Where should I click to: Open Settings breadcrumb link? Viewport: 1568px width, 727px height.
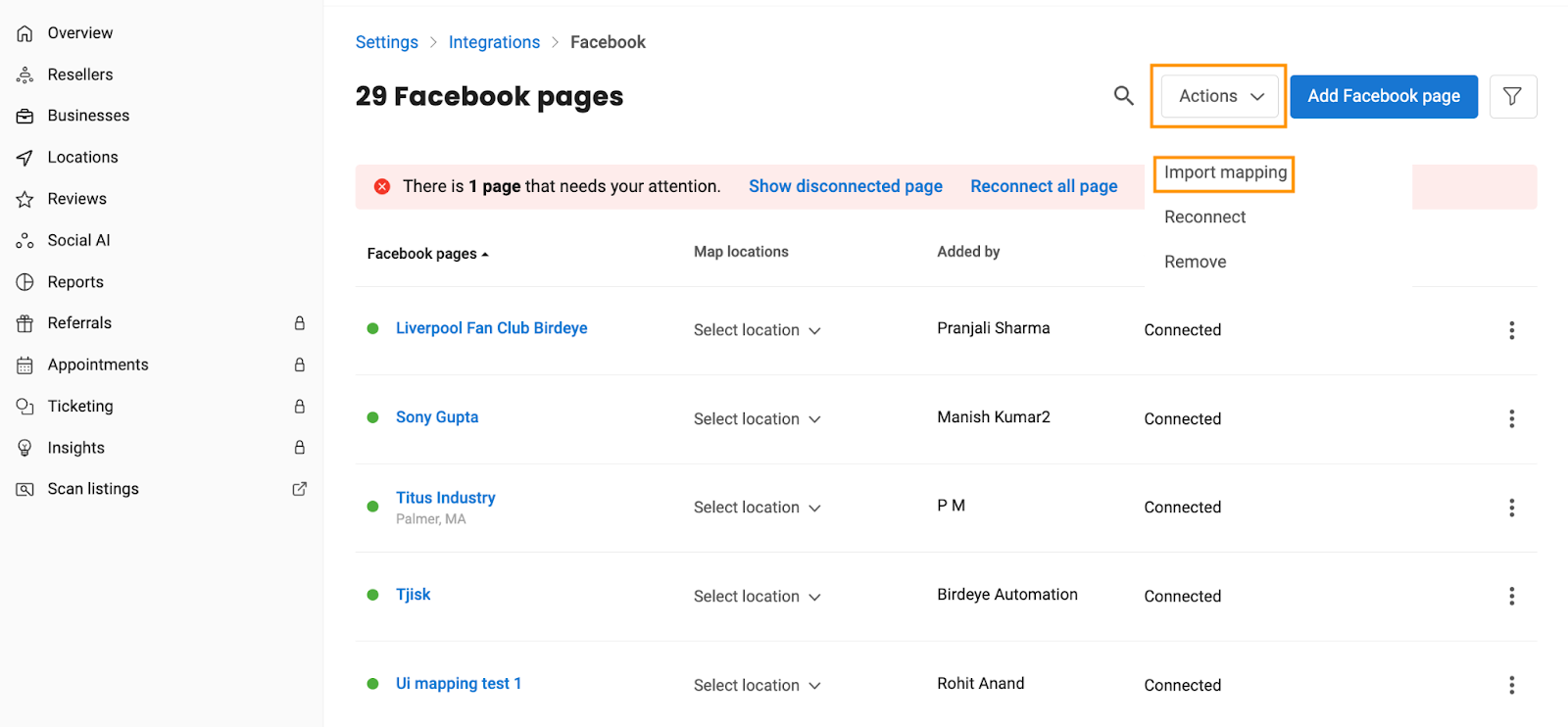pos(386,42)
